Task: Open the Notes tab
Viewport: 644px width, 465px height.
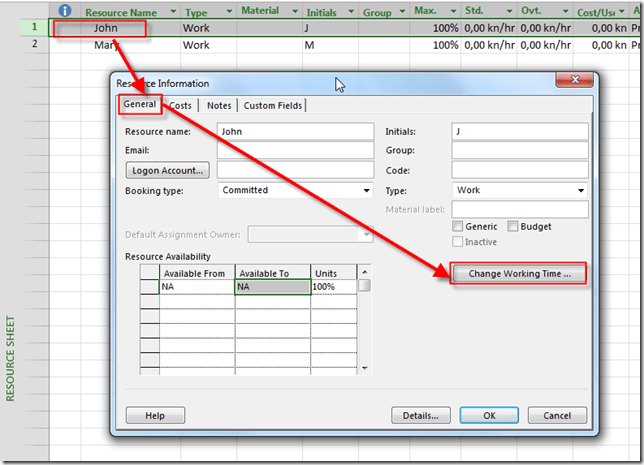Action: pos(218,105)
